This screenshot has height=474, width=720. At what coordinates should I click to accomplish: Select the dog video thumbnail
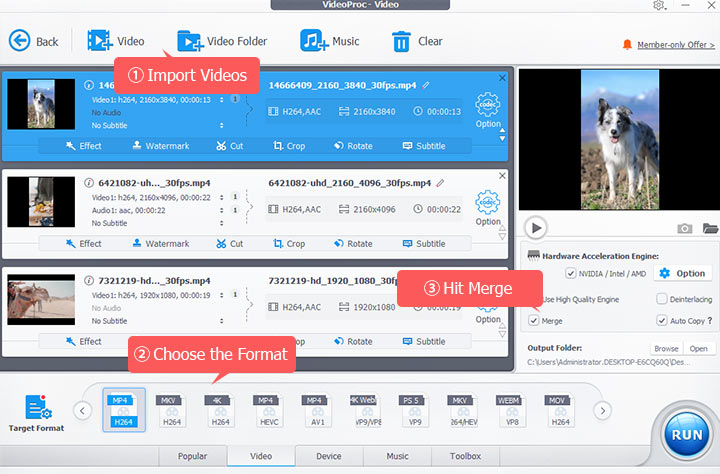(41, 104)
